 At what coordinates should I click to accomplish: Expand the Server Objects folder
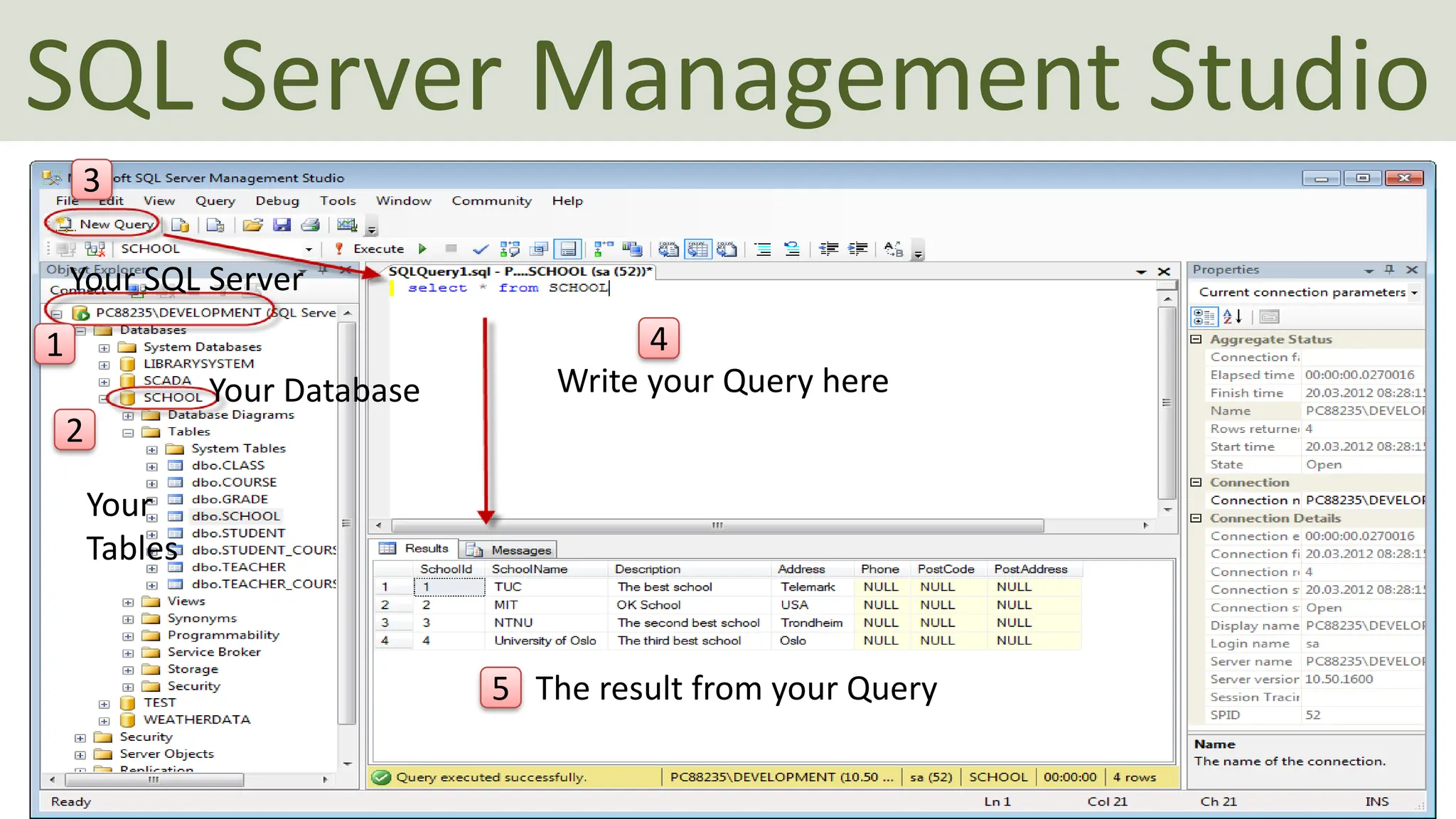tap(80, 754)
